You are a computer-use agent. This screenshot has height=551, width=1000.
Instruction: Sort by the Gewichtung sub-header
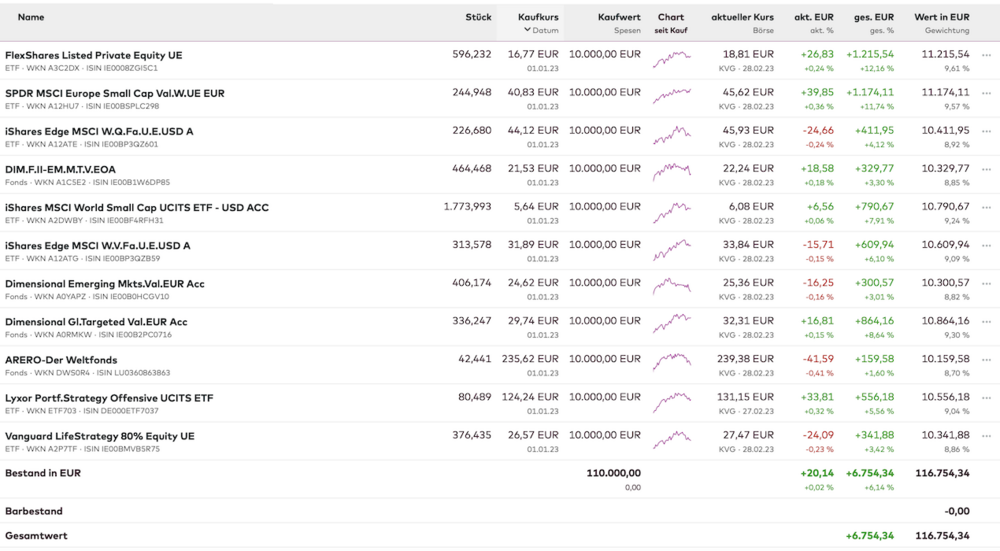click(x=949, y=31)
